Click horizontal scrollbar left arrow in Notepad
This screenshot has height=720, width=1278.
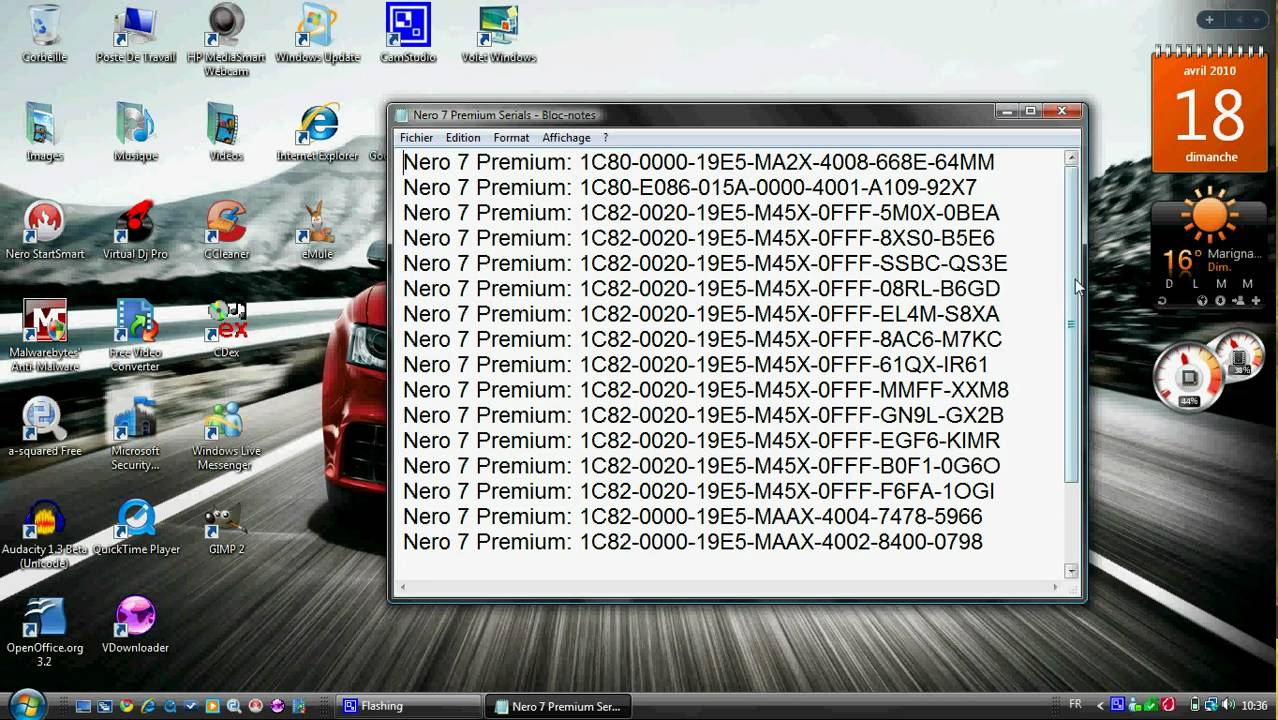(x=402, y=587)
